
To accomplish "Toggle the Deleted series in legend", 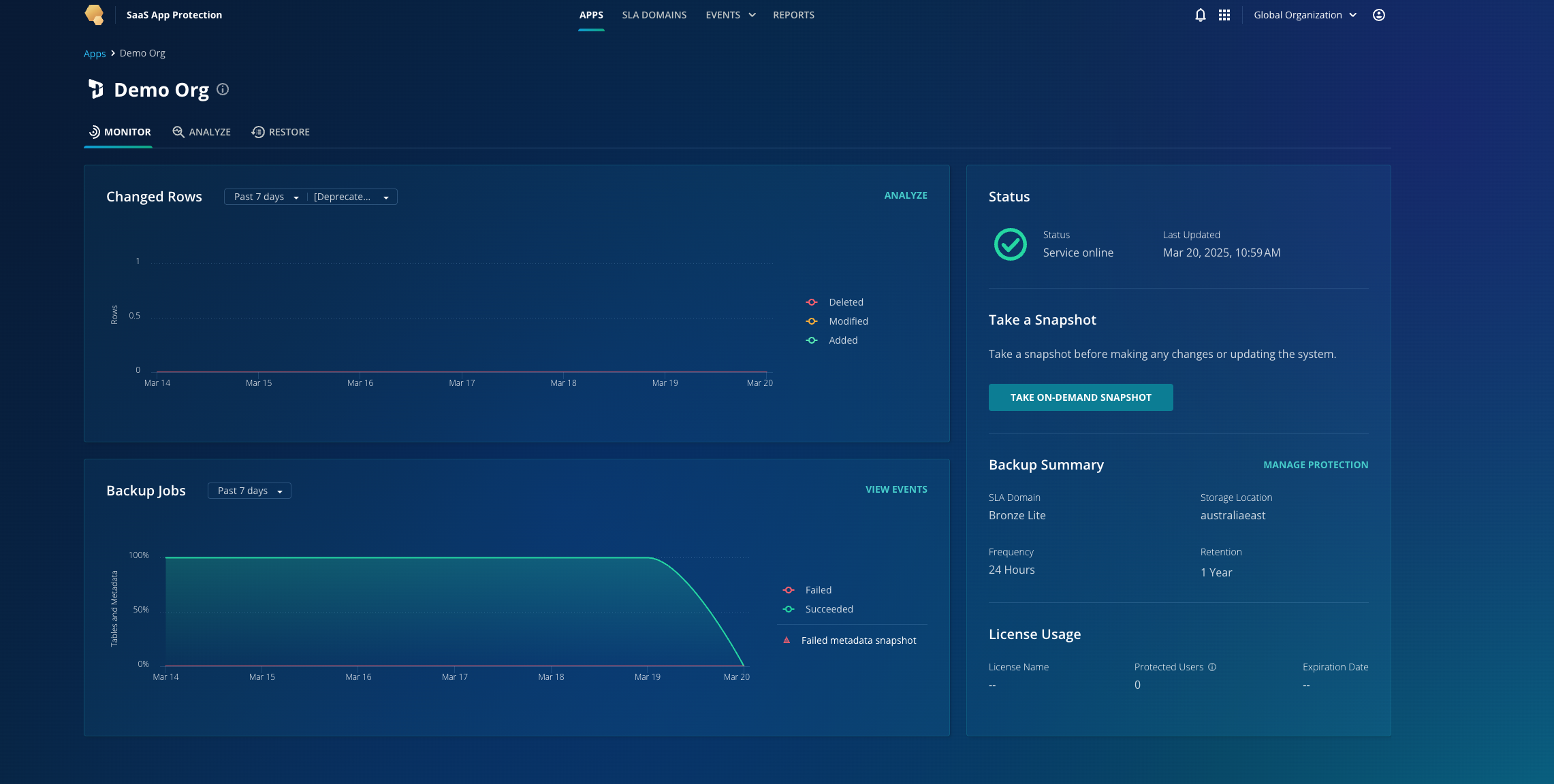I will [x=835, y=302].
